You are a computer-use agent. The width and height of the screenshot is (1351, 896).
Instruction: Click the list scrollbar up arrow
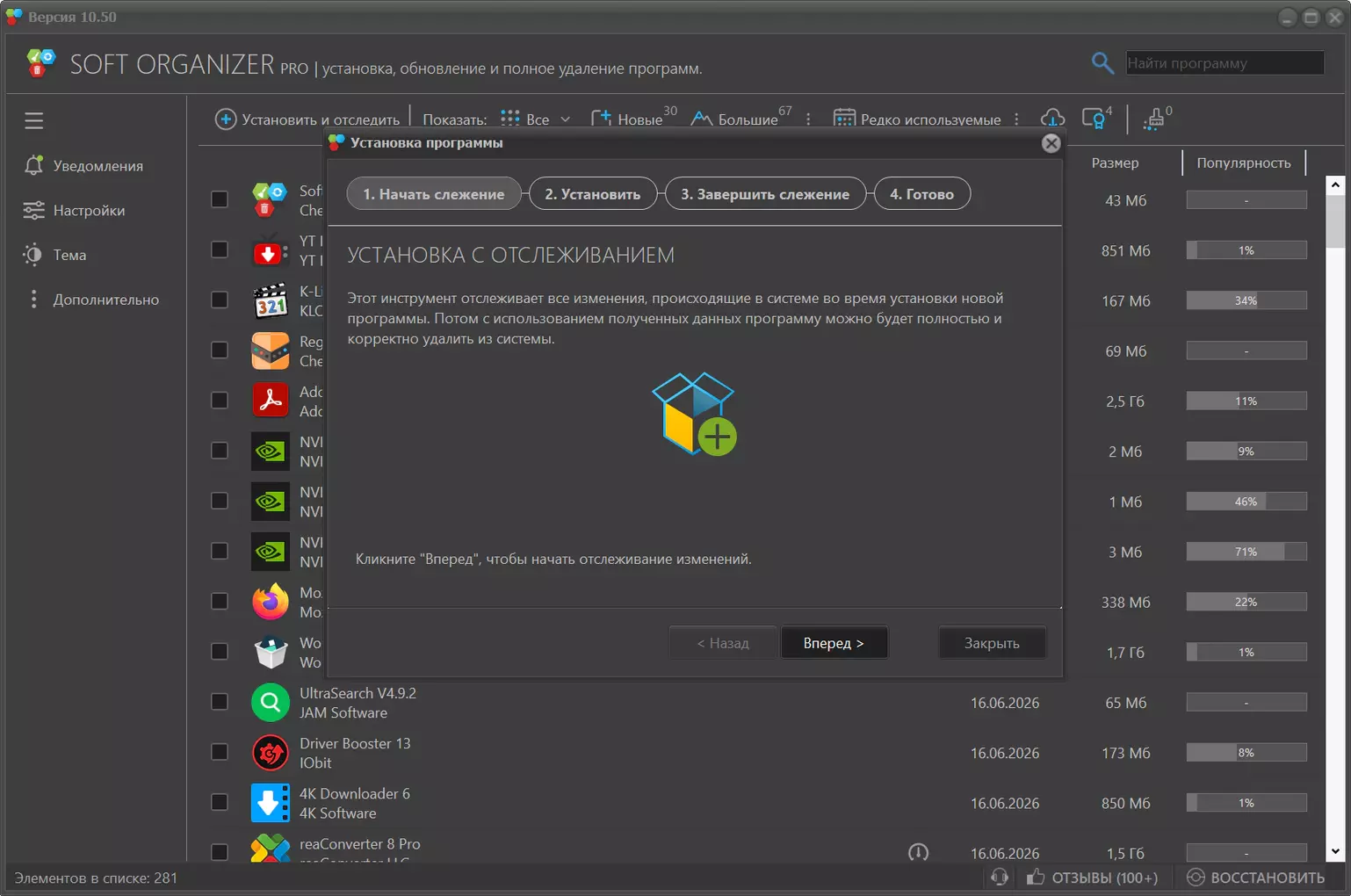1335,184
